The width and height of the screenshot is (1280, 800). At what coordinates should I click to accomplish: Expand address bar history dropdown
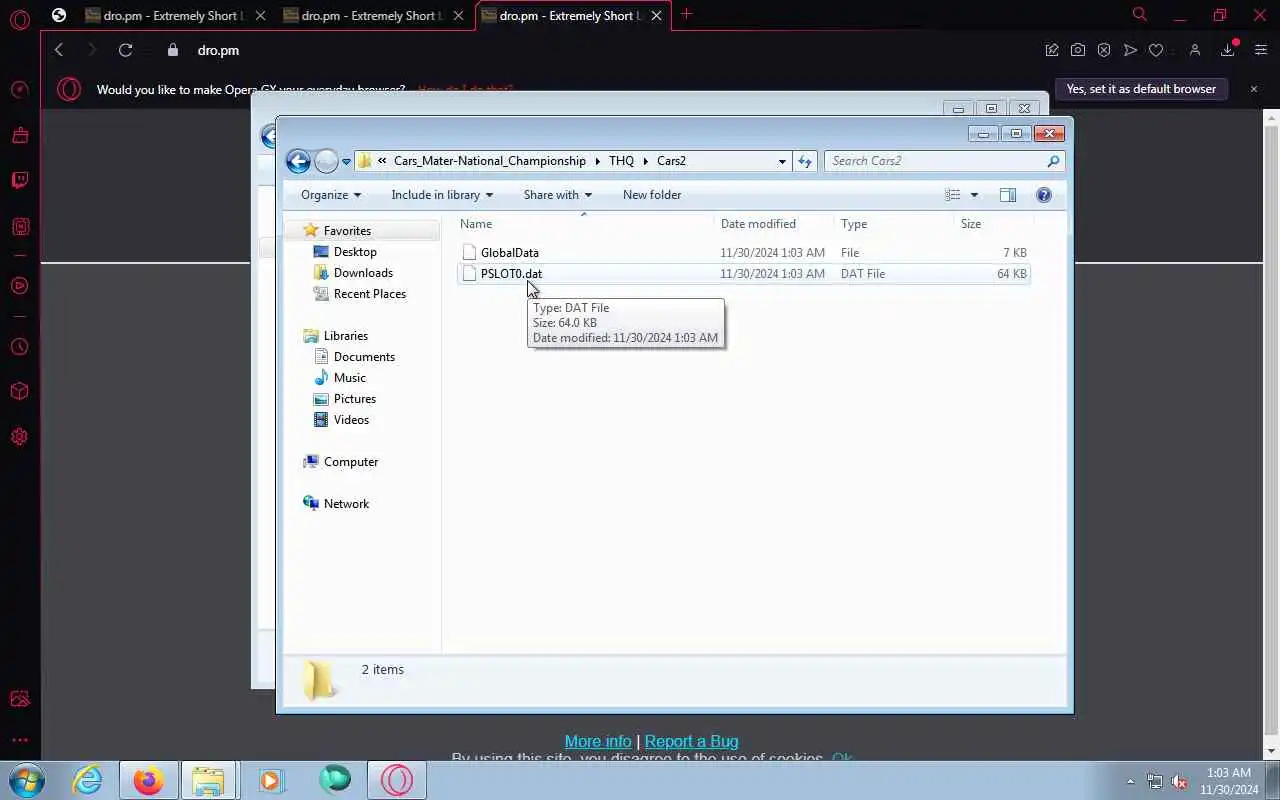[782, 161]
